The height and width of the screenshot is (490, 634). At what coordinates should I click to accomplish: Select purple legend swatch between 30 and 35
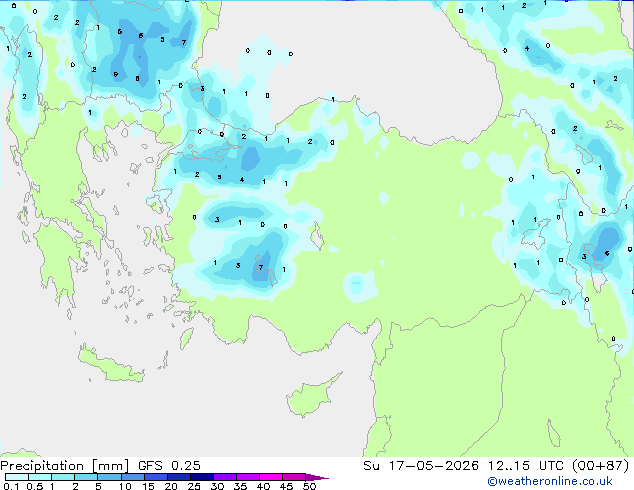point(225,477)
